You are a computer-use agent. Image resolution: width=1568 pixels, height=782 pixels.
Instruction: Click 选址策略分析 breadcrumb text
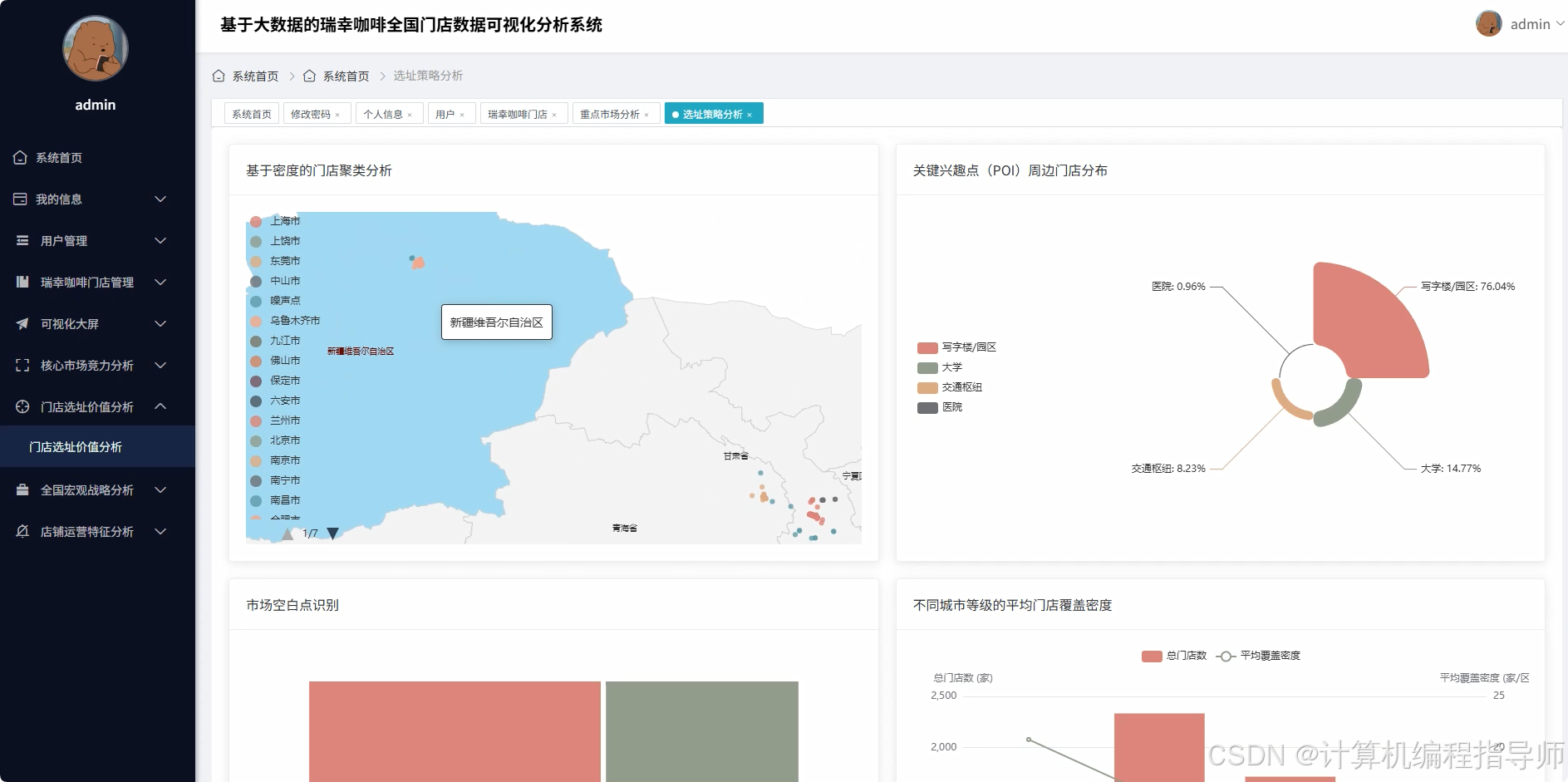pos(428,76)
